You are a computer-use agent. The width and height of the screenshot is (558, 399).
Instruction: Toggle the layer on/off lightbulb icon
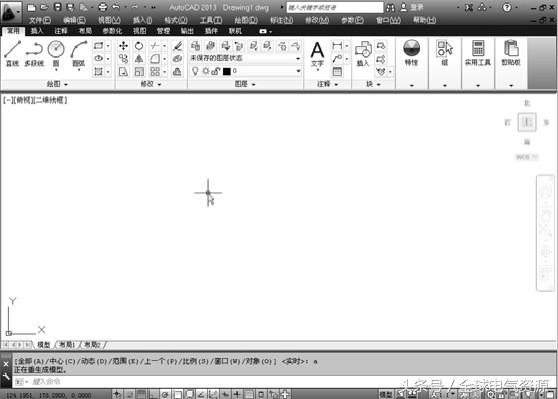(195, 71)
